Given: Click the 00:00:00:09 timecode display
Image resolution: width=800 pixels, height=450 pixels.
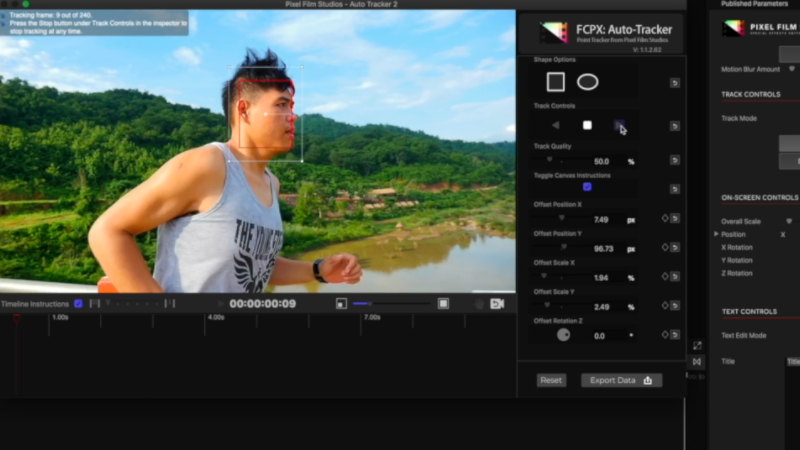Looking at the screenshot, I should (x=262, y=304).
